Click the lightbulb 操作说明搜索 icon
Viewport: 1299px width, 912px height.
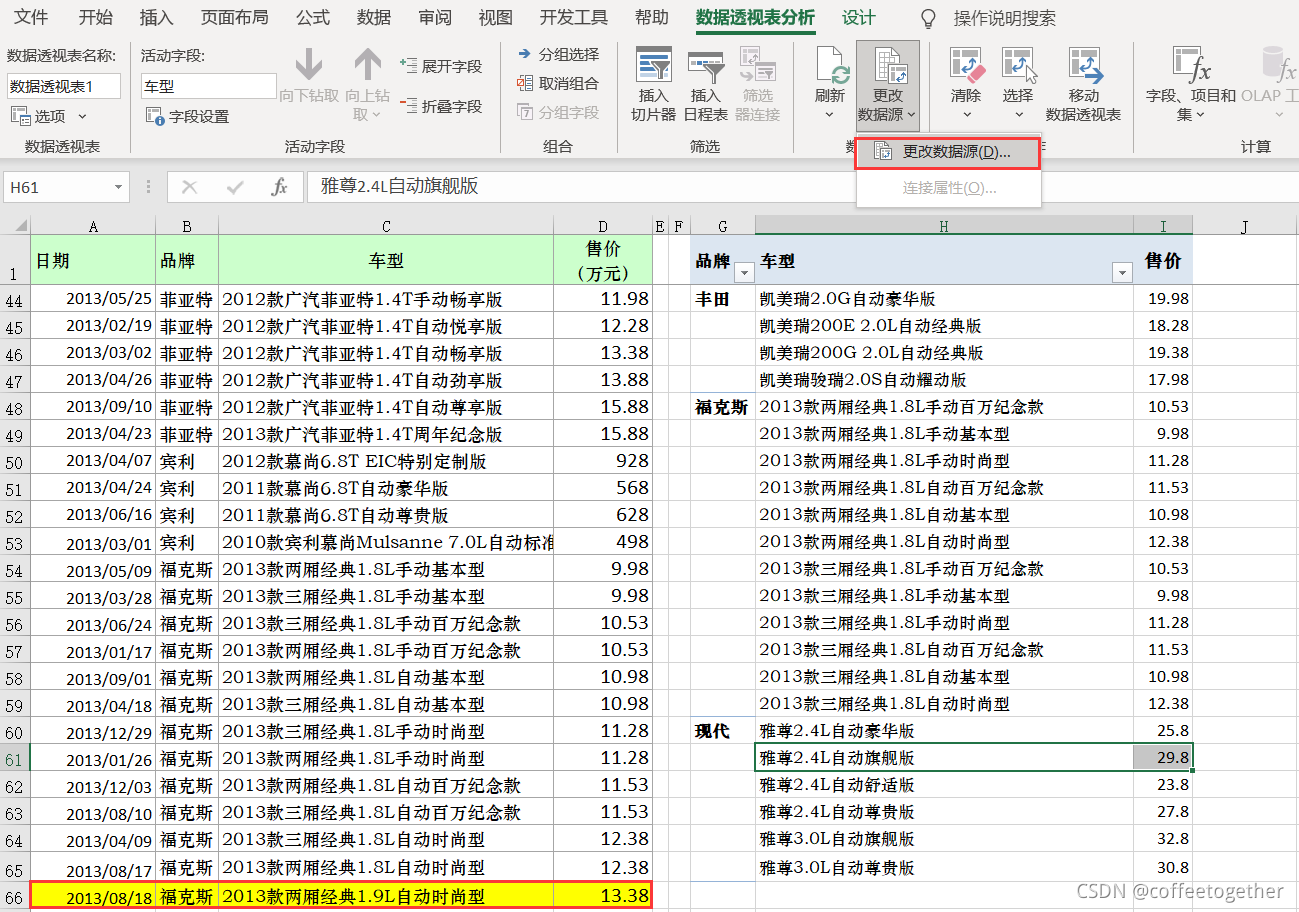tap(928, 18)
